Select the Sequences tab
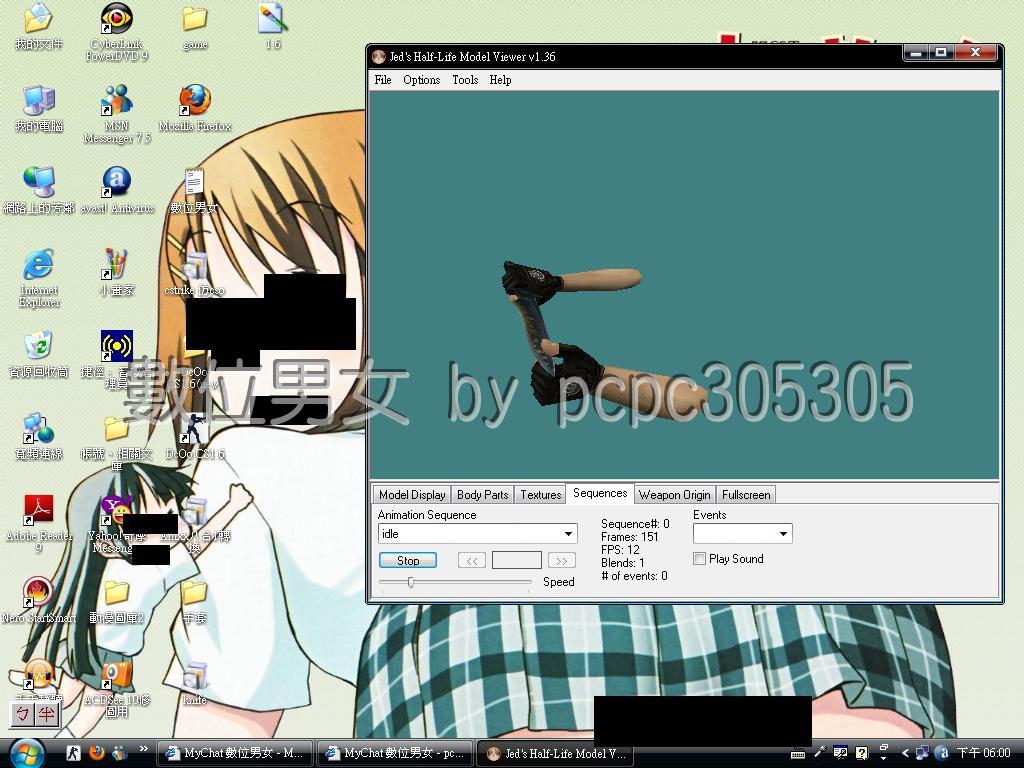The image size is (1024, 768). pyautogui.click(x=600, y=493)
